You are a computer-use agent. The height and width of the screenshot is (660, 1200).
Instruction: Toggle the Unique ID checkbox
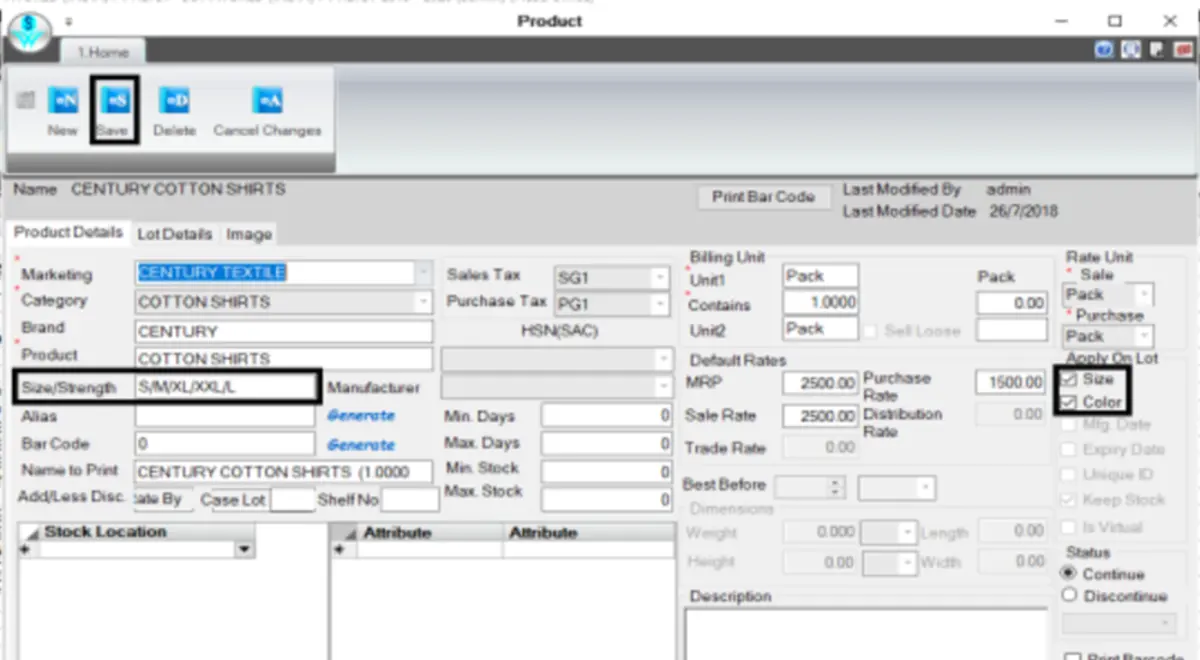pos(1069,475)
